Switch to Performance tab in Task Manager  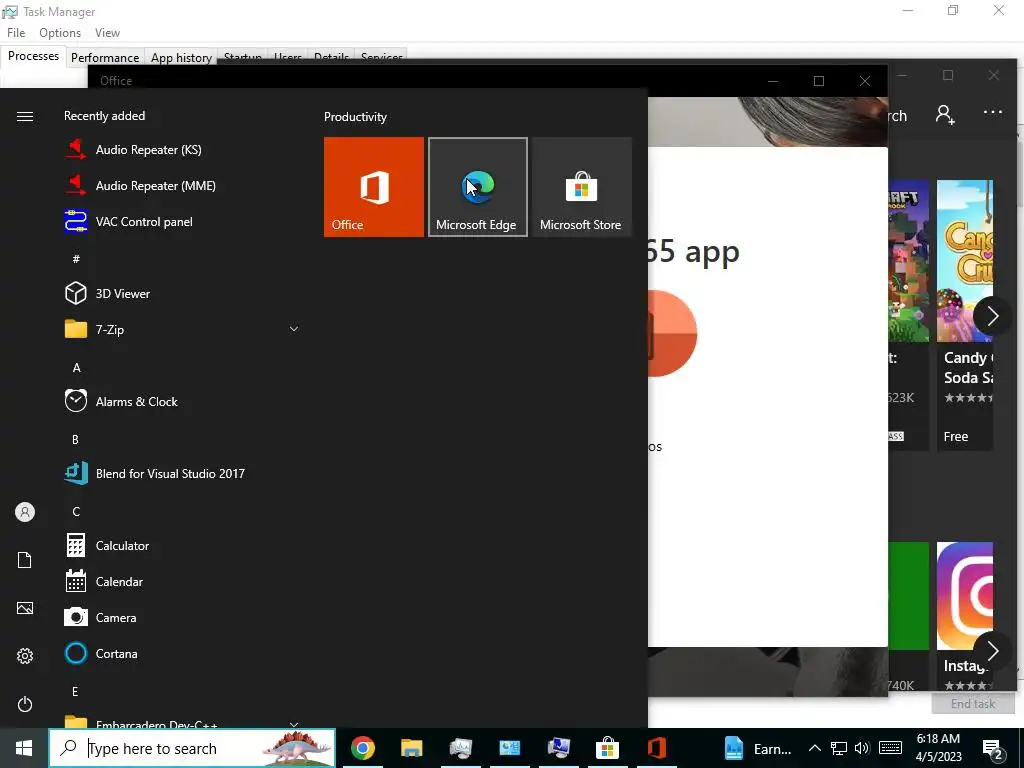pos(105,57)
